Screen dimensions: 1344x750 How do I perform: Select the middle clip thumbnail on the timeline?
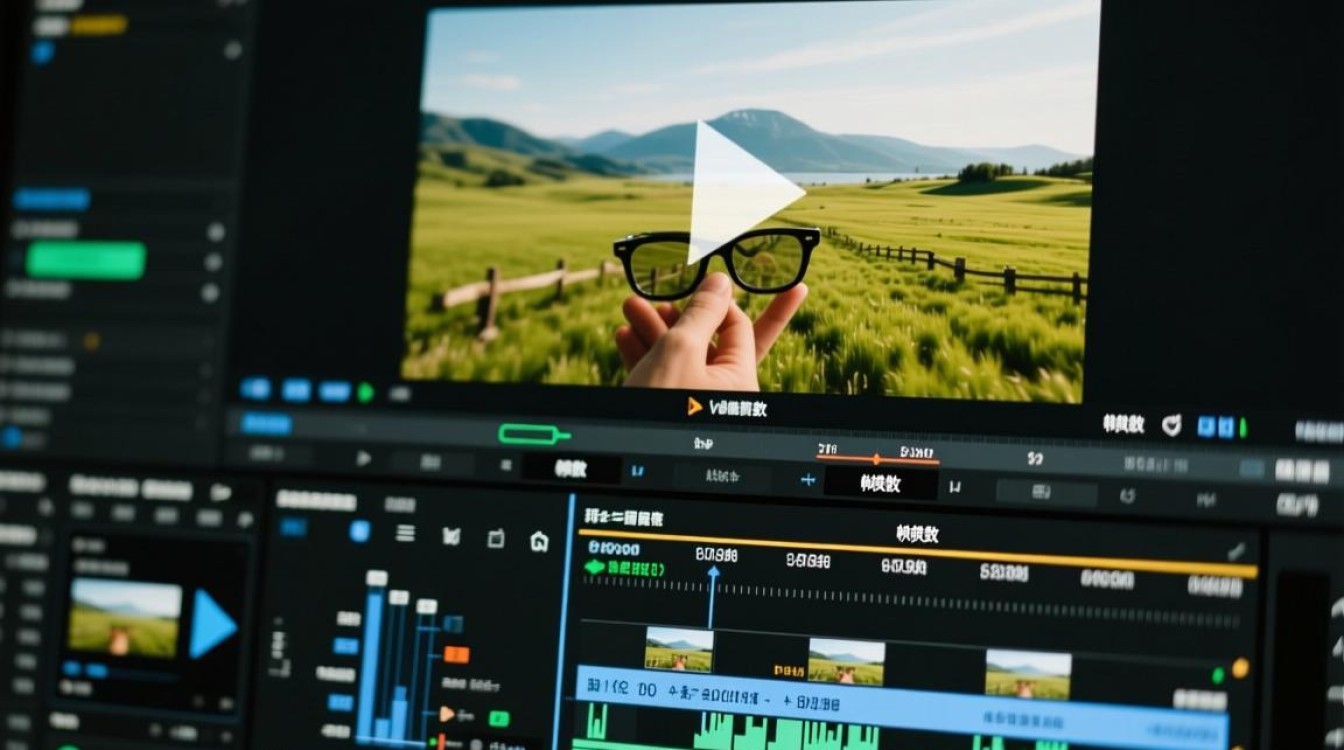click(846, 661)
